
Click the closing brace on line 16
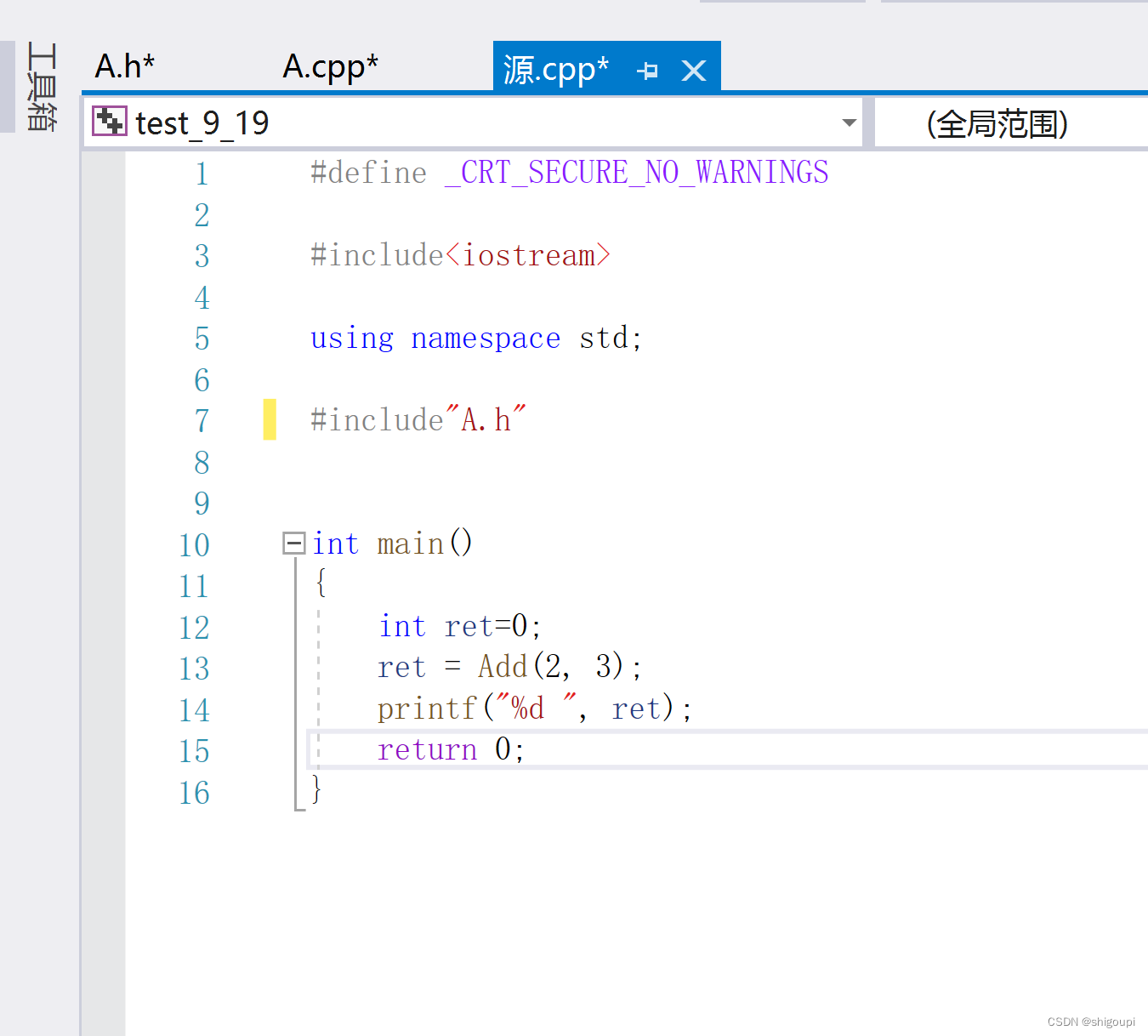(316, 789)
